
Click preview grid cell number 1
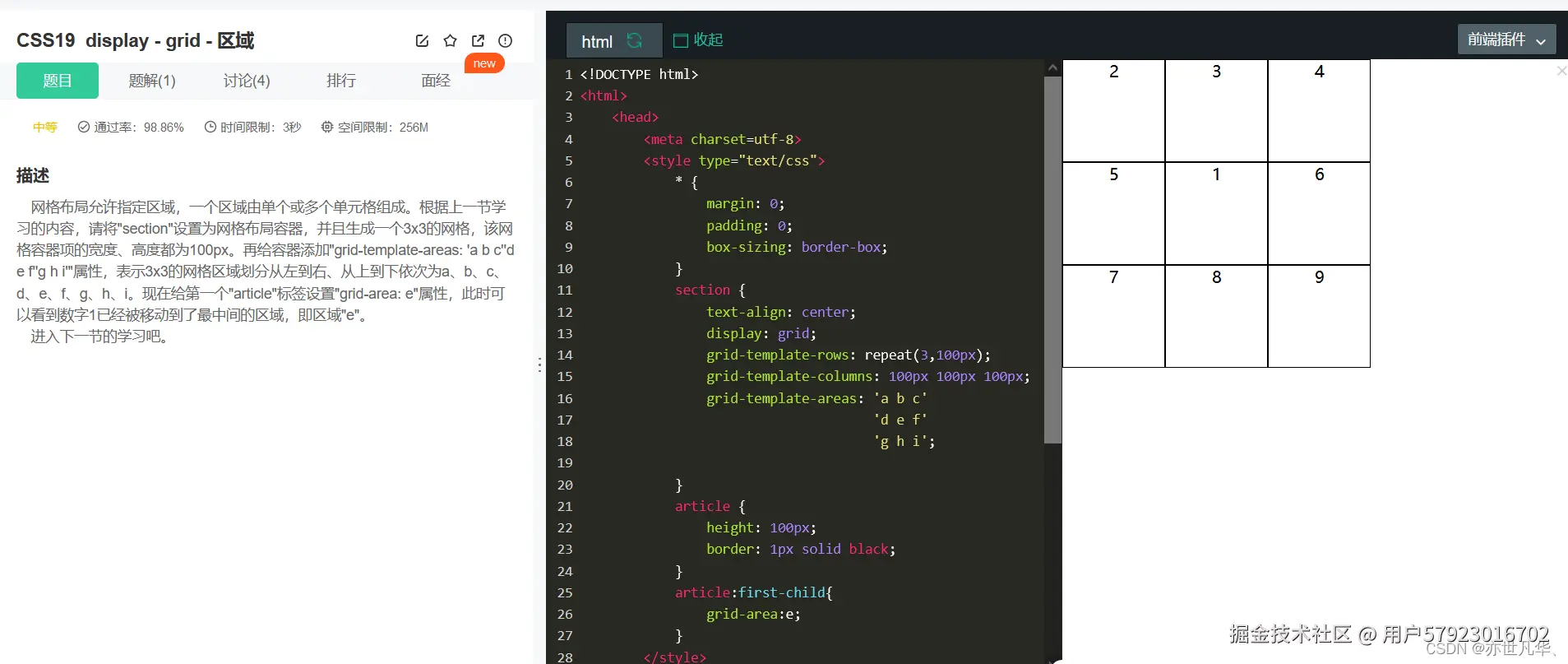click(x=1216, y=214)
